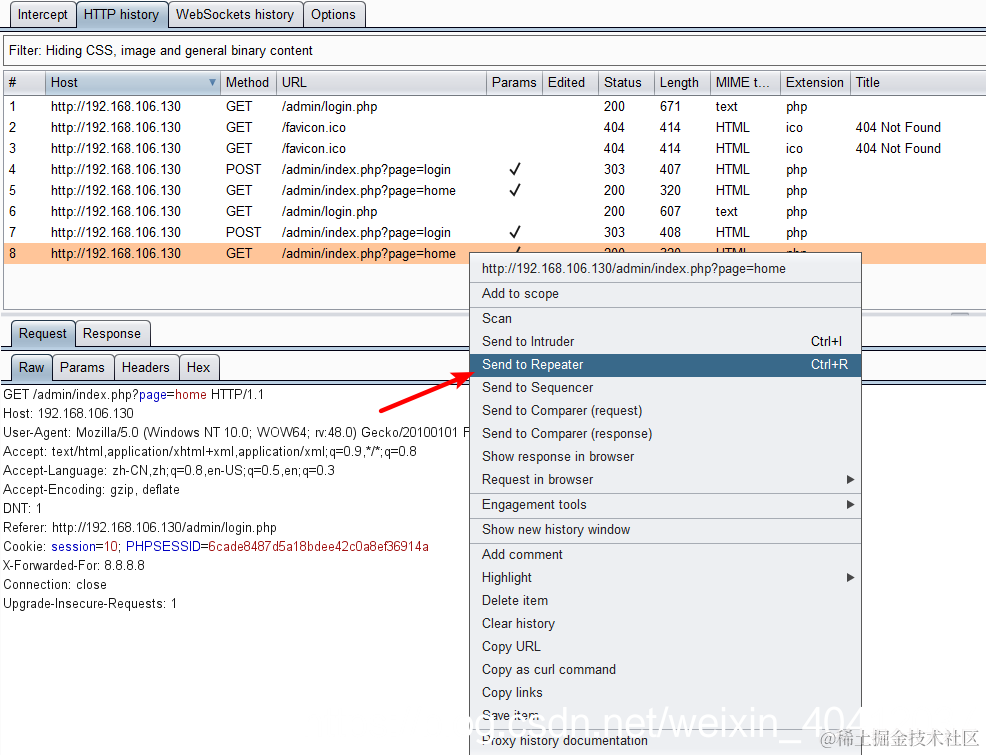
Task: Choose Show response in browser
Action: coord(665,456)
